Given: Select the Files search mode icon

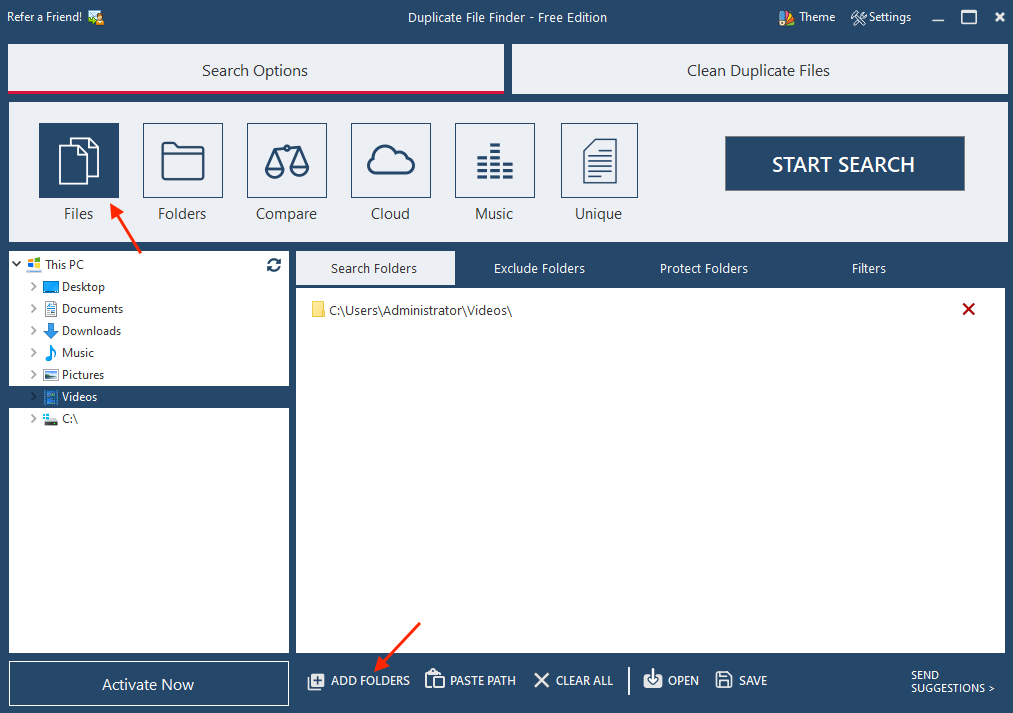Looking at the screenshot, I should coord(79,161).
